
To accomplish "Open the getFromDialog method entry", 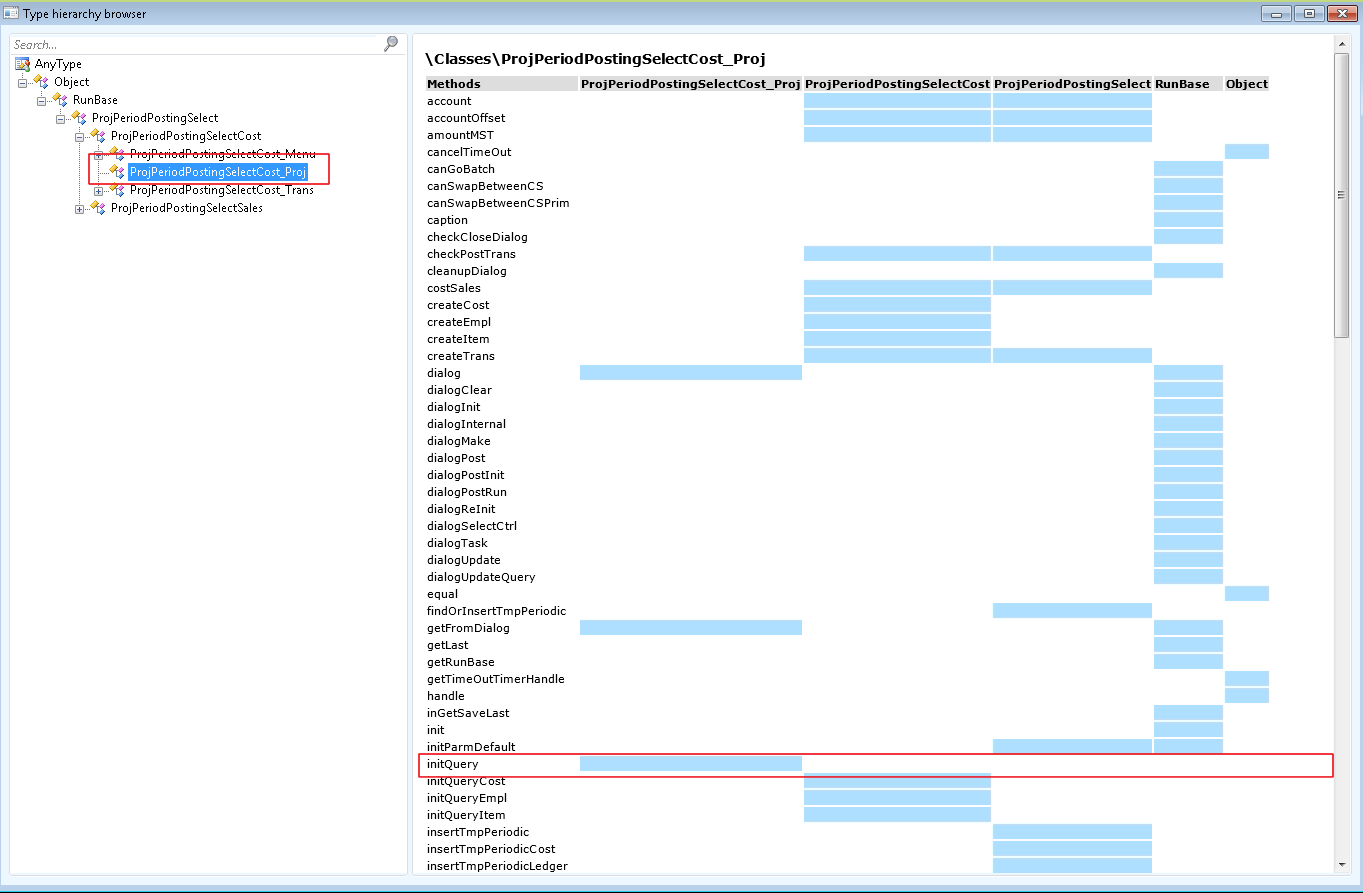I will [468, 628].
